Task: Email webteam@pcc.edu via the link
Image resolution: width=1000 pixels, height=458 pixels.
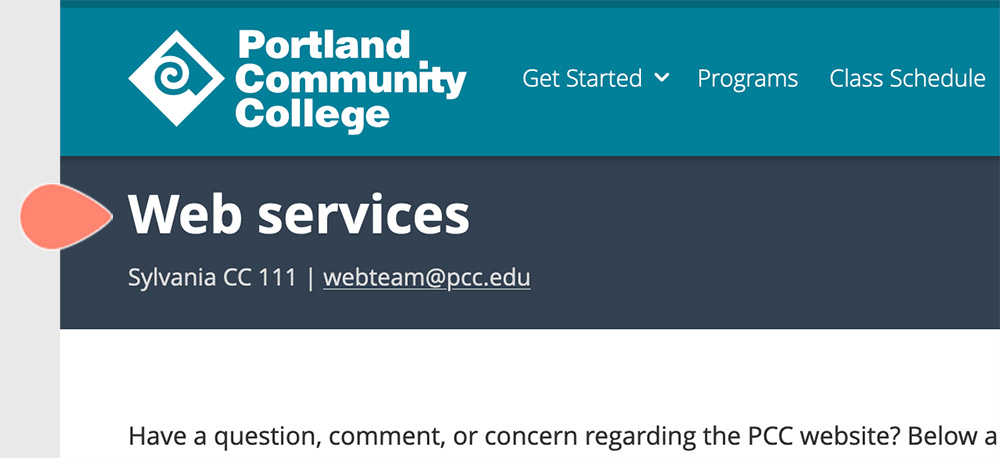Action: pos(426,277)
